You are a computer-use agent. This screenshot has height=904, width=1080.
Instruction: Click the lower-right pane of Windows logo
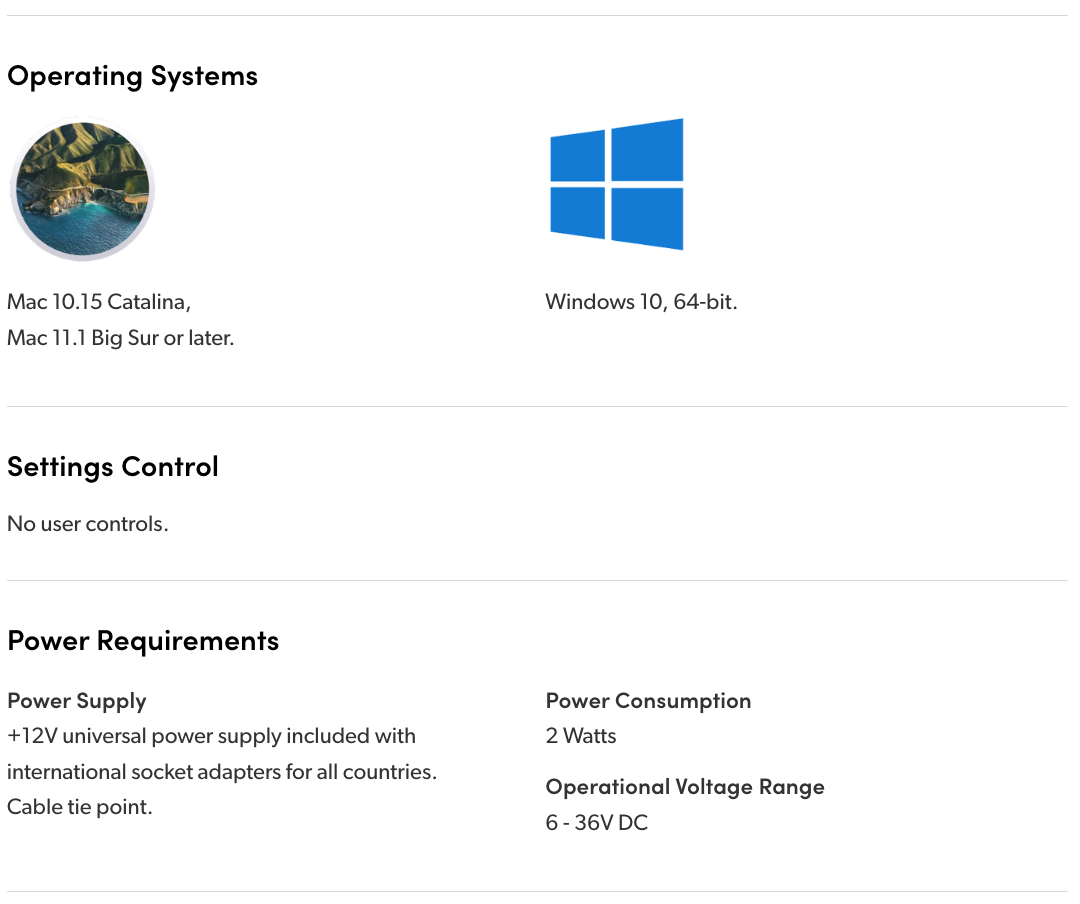[647, 217]
